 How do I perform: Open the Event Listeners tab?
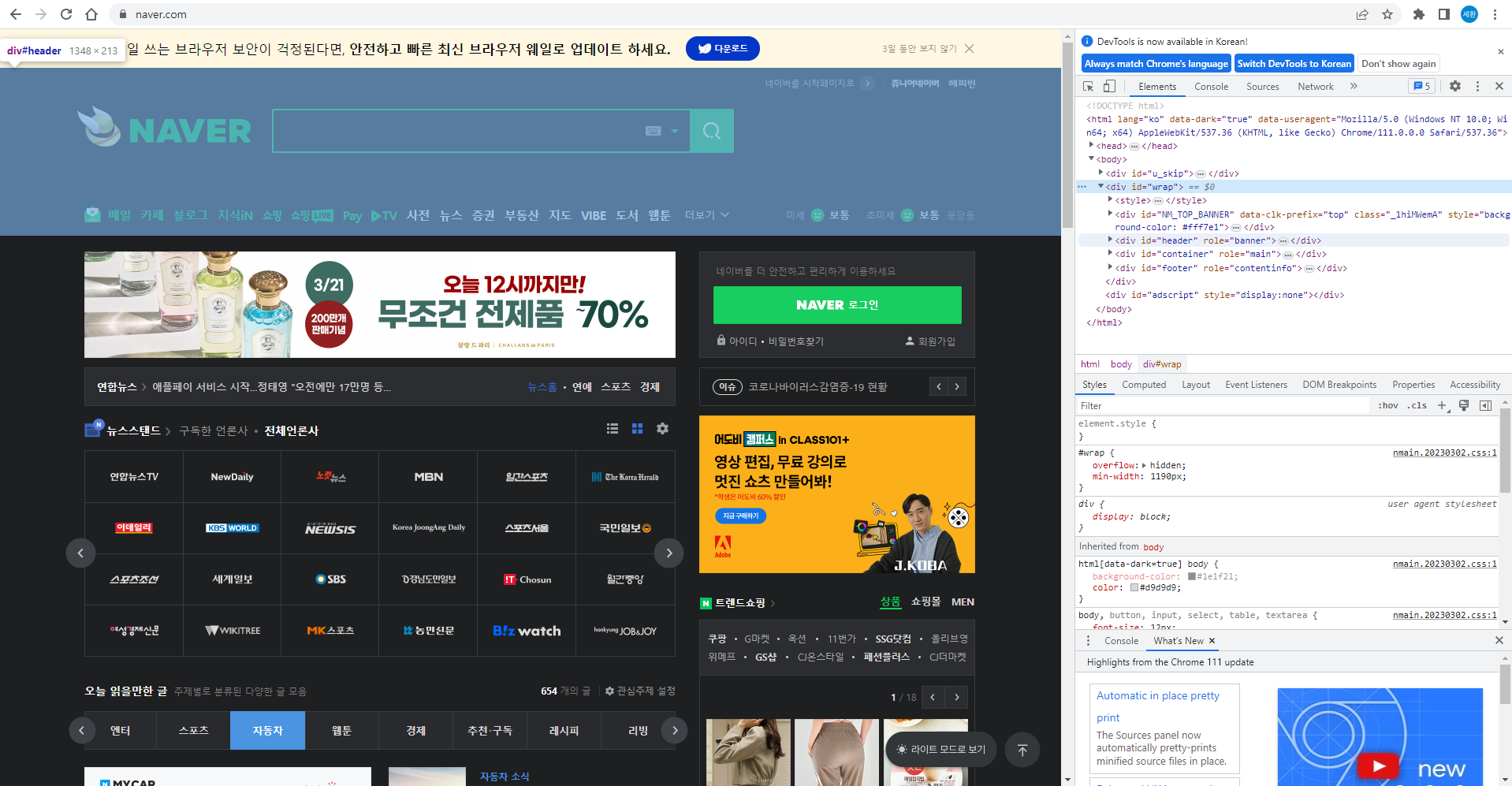point(1256,385)
